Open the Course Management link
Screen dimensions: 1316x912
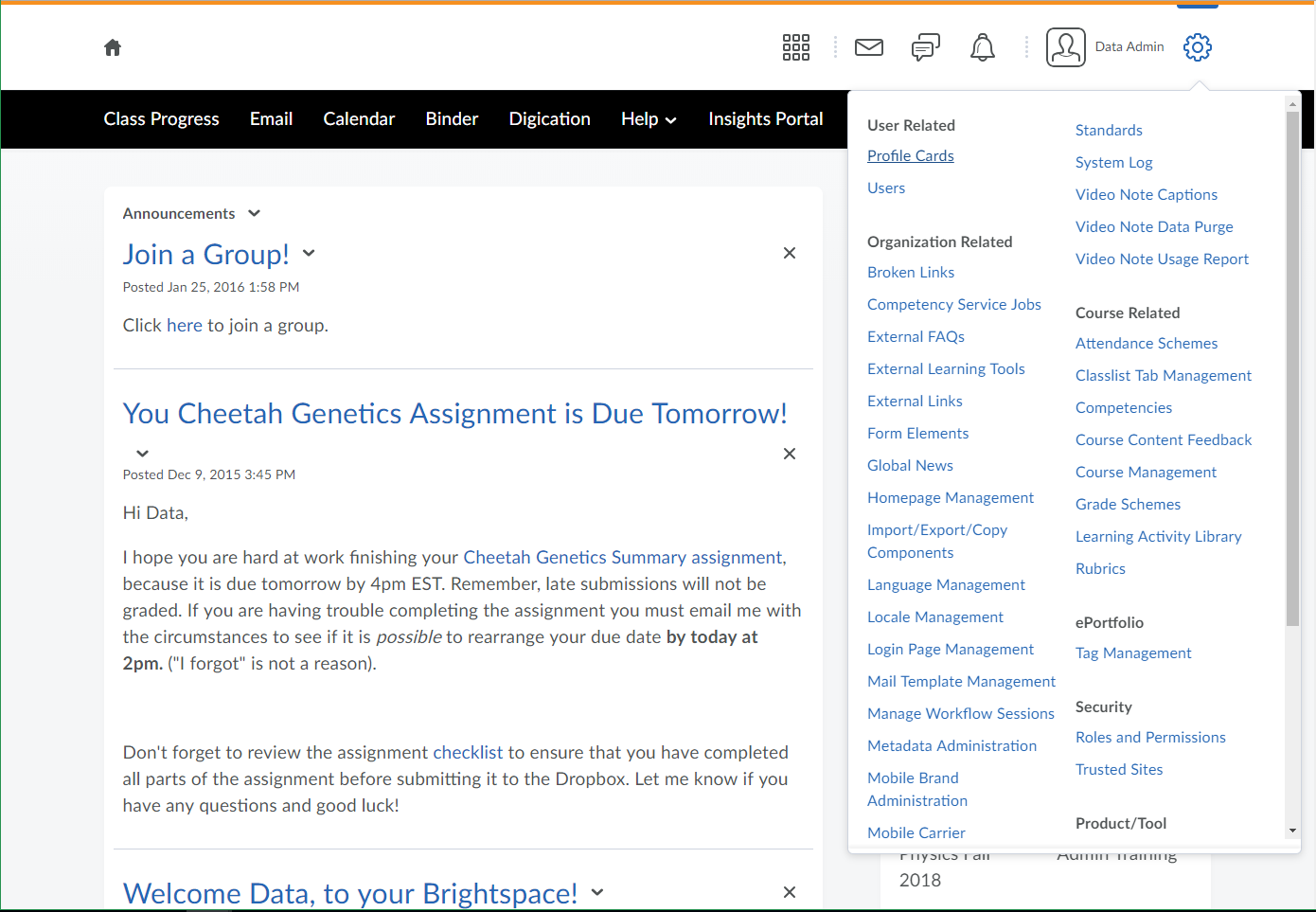[1146, 472]
